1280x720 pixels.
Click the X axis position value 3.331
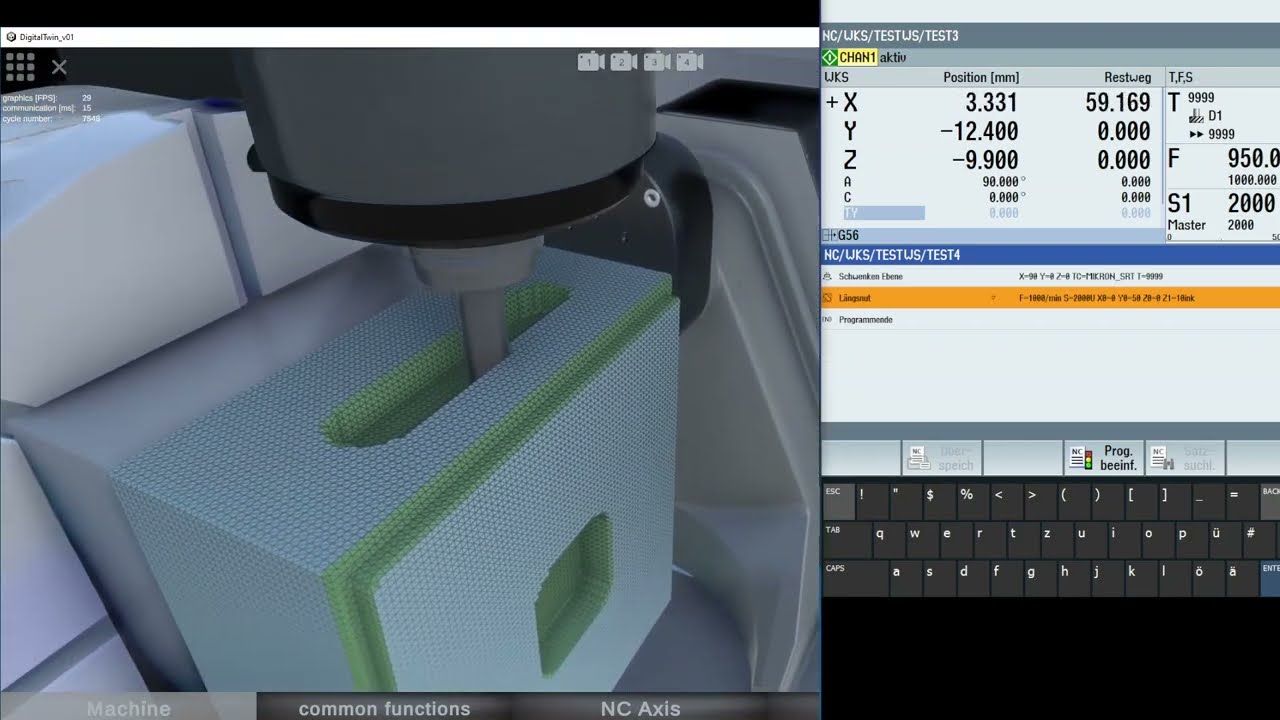[x=991, y=102]
